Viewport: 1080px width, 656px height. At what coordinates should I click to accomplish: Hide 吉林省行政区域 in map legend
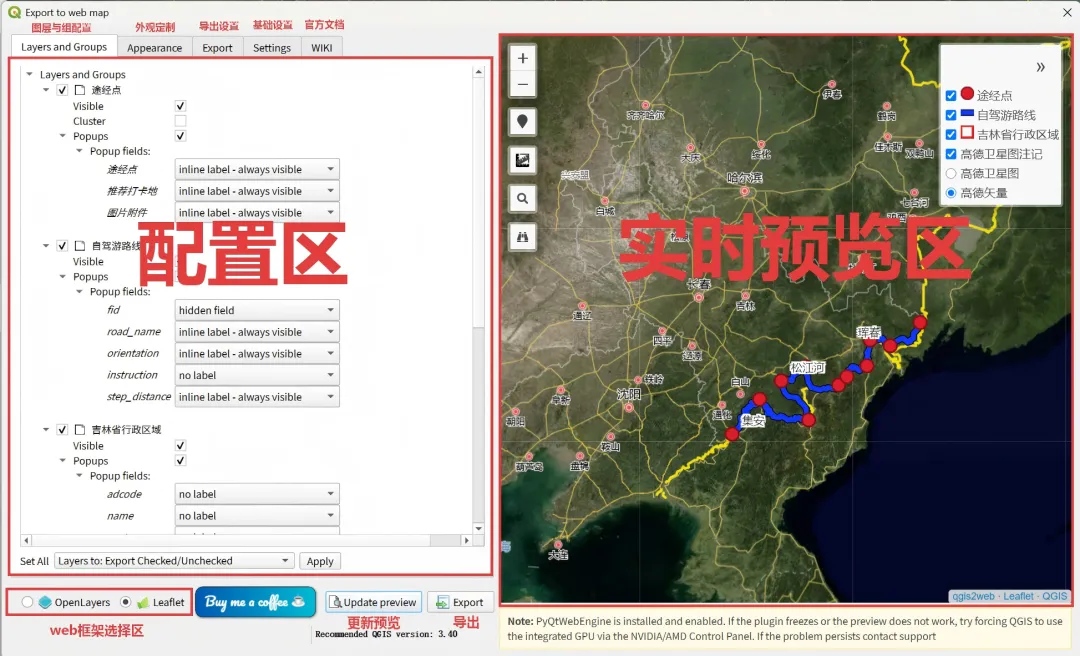[951, 134]
